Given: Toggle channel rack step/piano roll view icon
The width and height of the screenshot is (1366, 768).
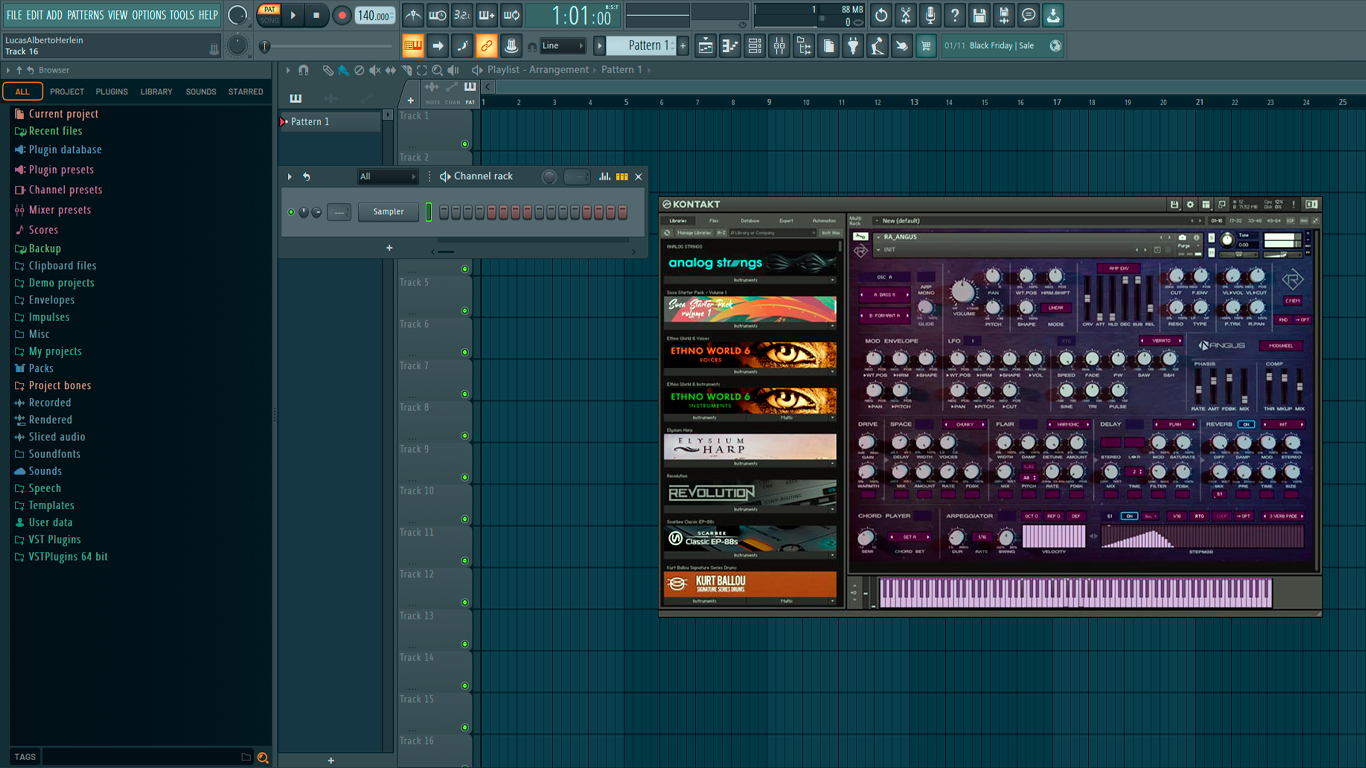Looking at the screenshot, I should 622,177.
